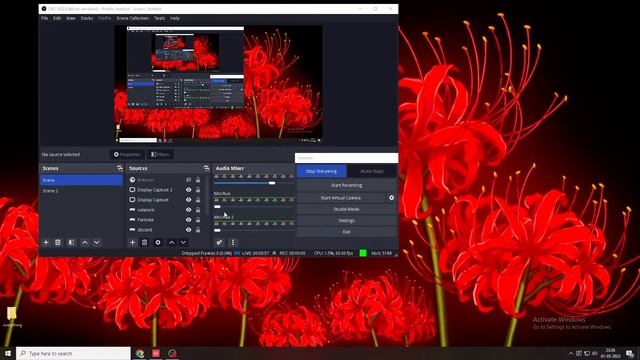Open the Edit menu
This screenshot has width=640, height=360.
click(57, 18)
